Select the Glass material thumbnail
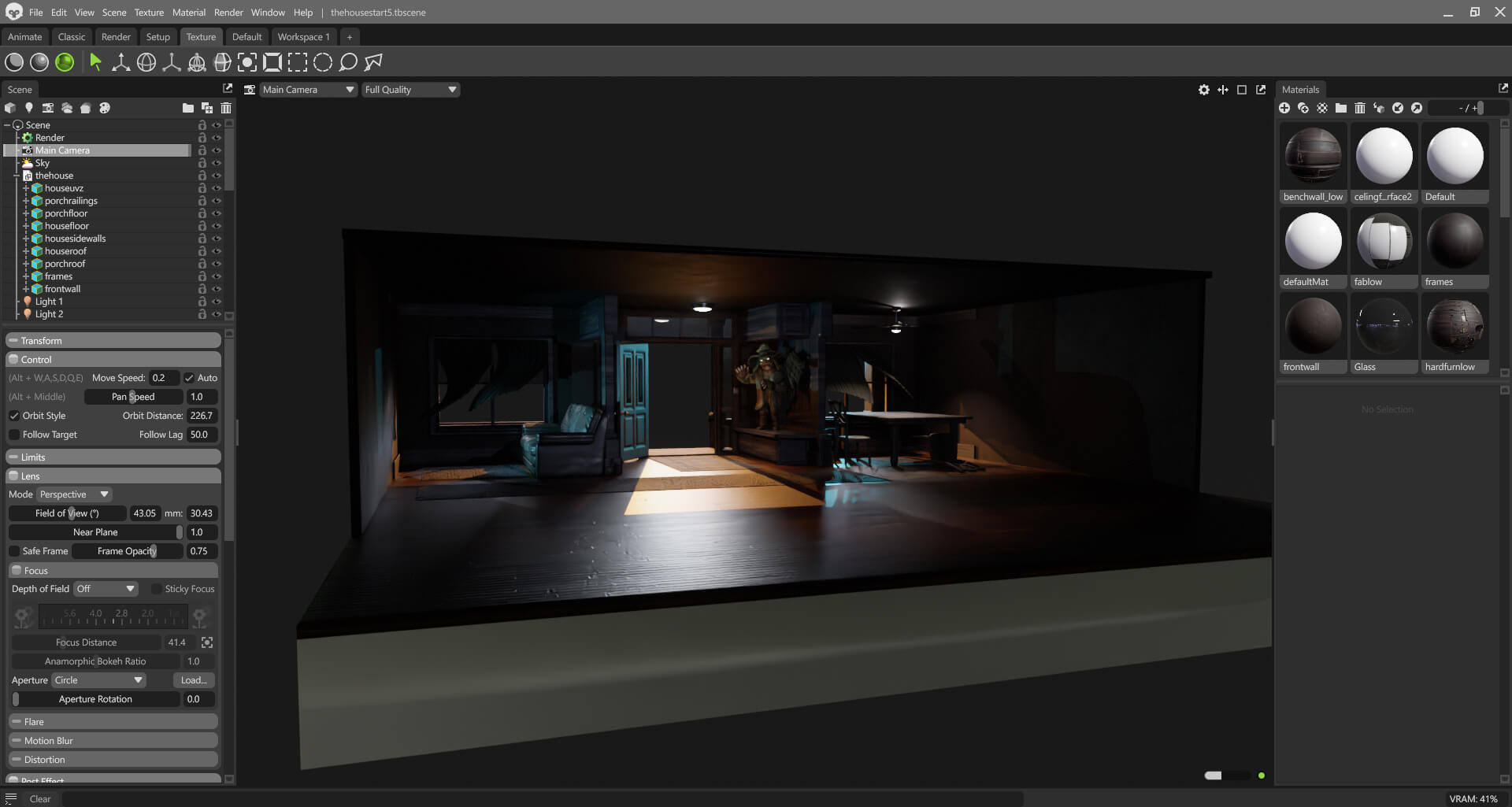Image resolution: width=1512 pixels, height=807 pixels. click(1384, 333)
